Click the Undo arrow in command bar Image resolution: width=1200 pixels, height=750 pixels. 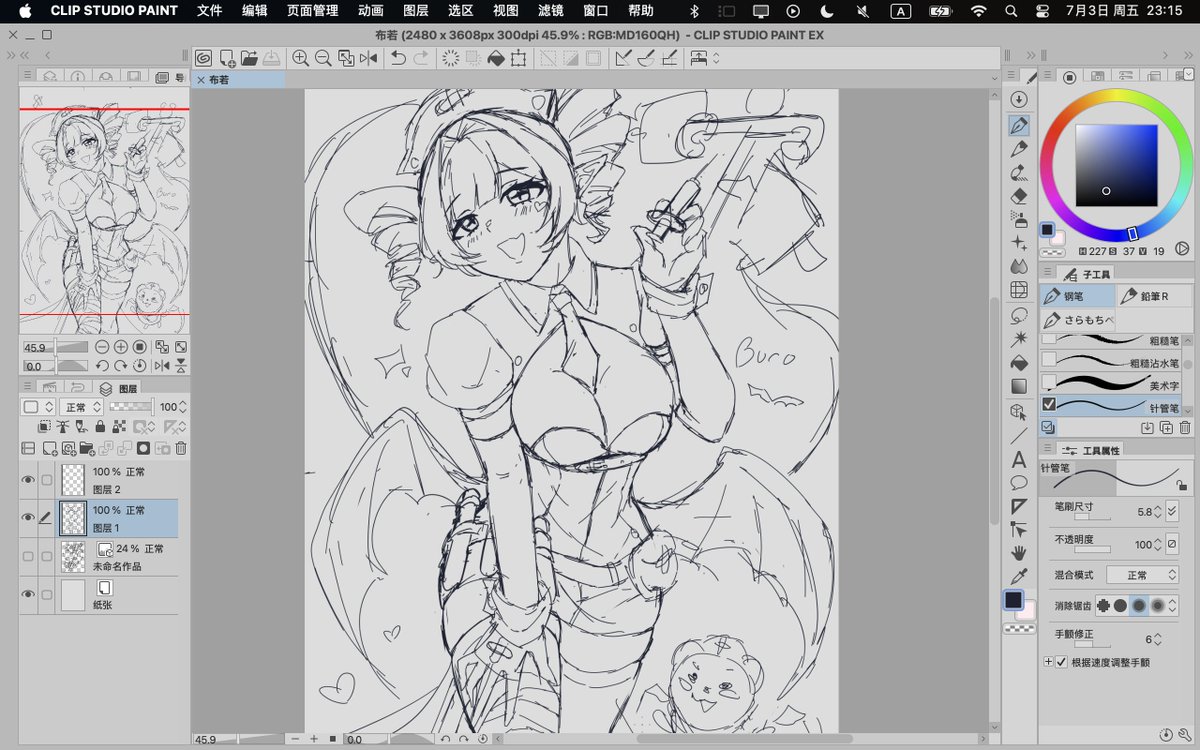(x=398, y=59)
